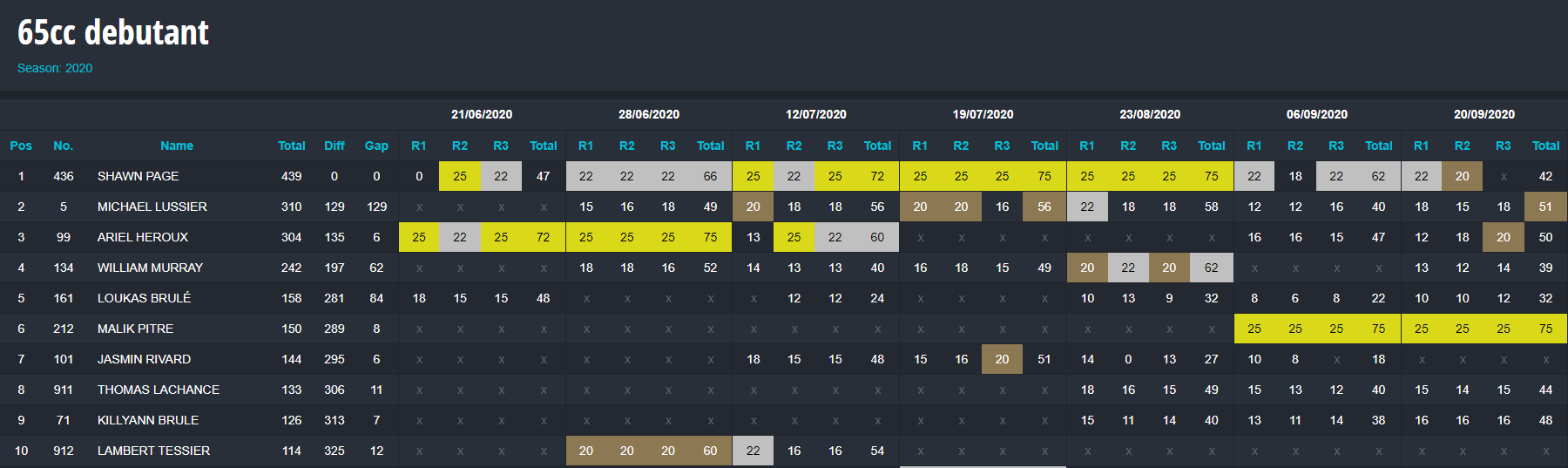Click the 65cc debutant page title
1568x468 pixels.
point(113,32)
